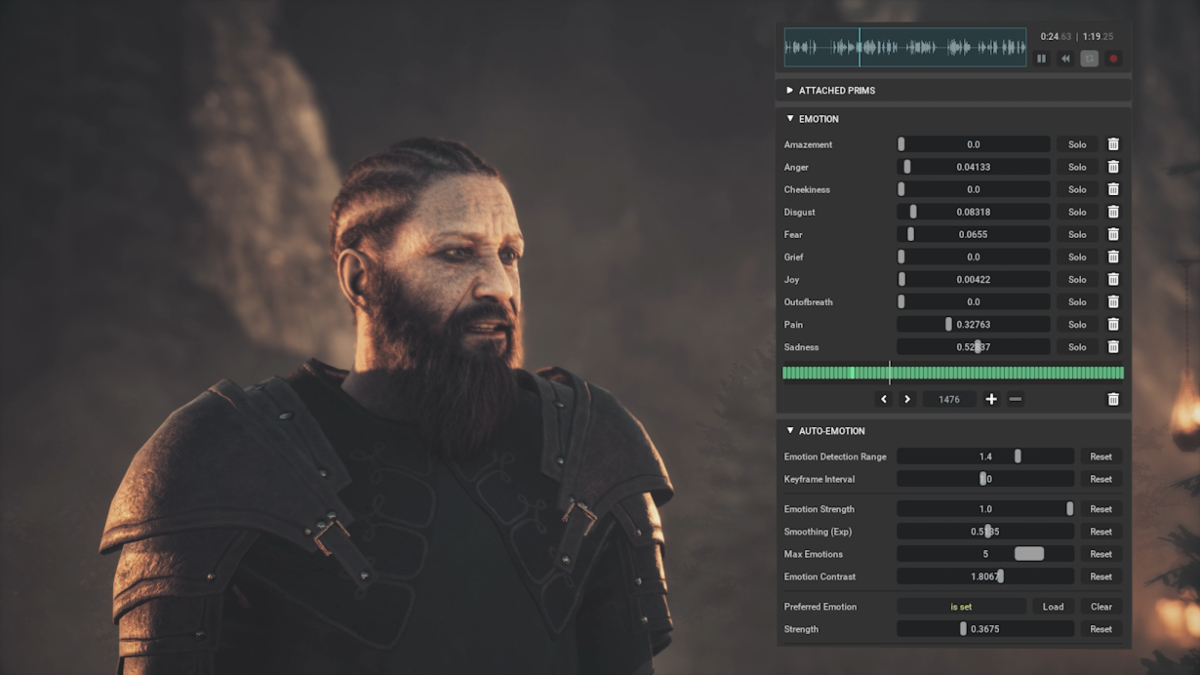
Task: Remove keyframe using the minus icon
Action: [x=1015, y=399]
